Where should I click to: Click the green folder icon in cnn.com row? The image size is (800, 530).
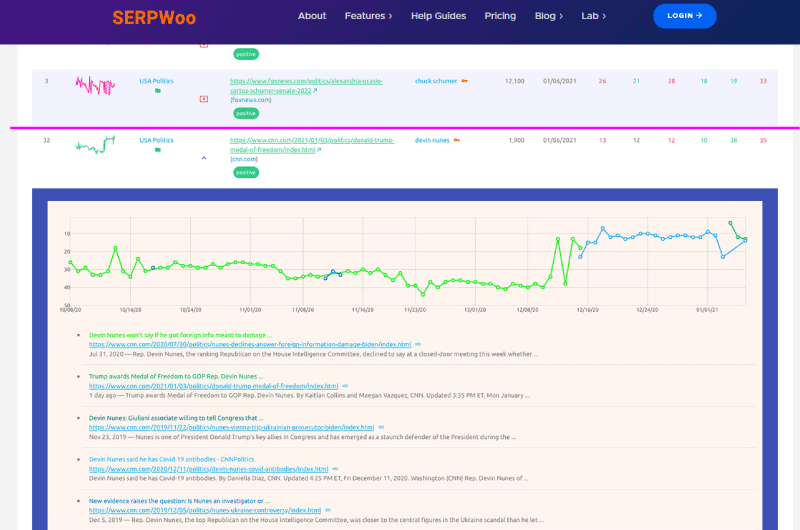click(158, 150)
